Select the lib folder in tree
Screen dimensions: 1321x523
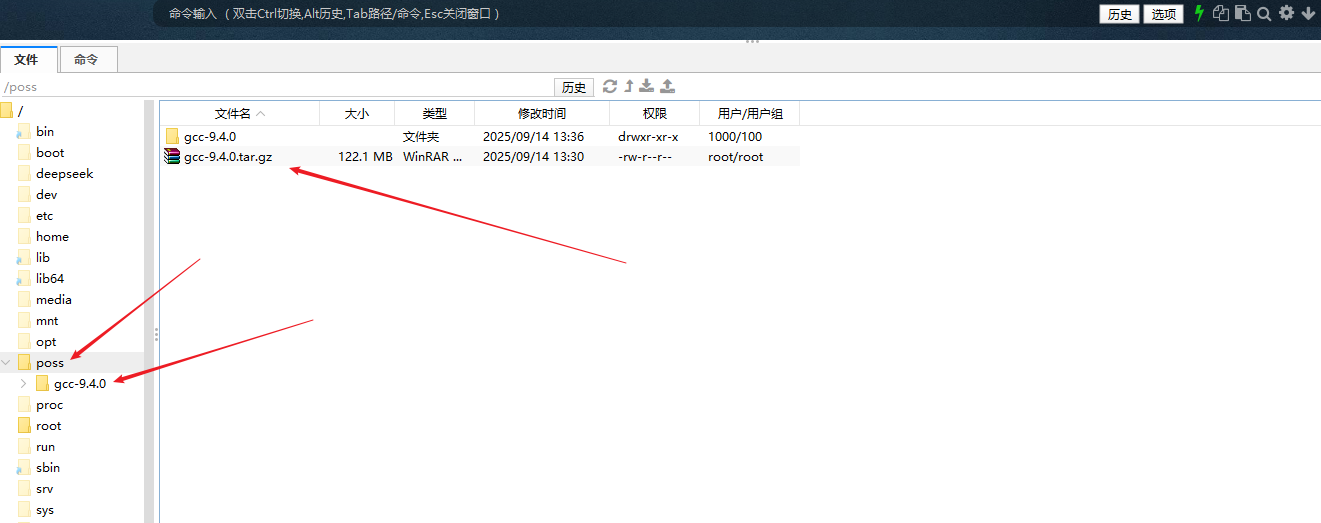coord(43,257)
